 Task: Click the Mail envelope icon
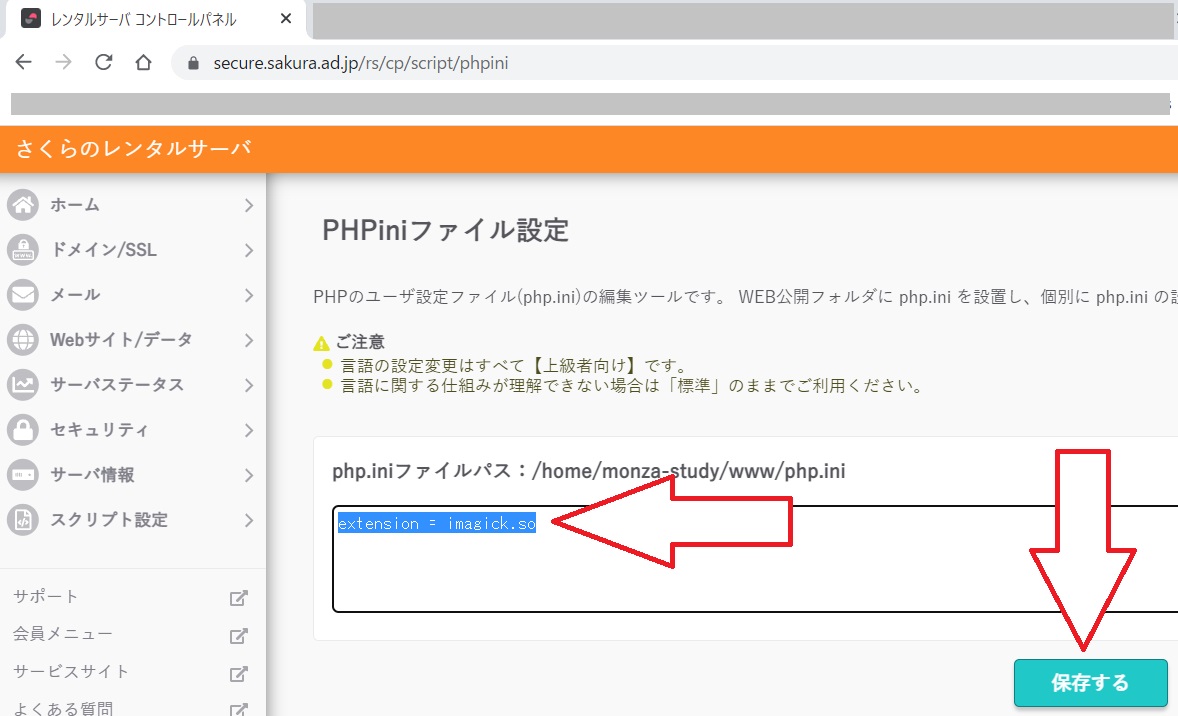pos(23,295)
